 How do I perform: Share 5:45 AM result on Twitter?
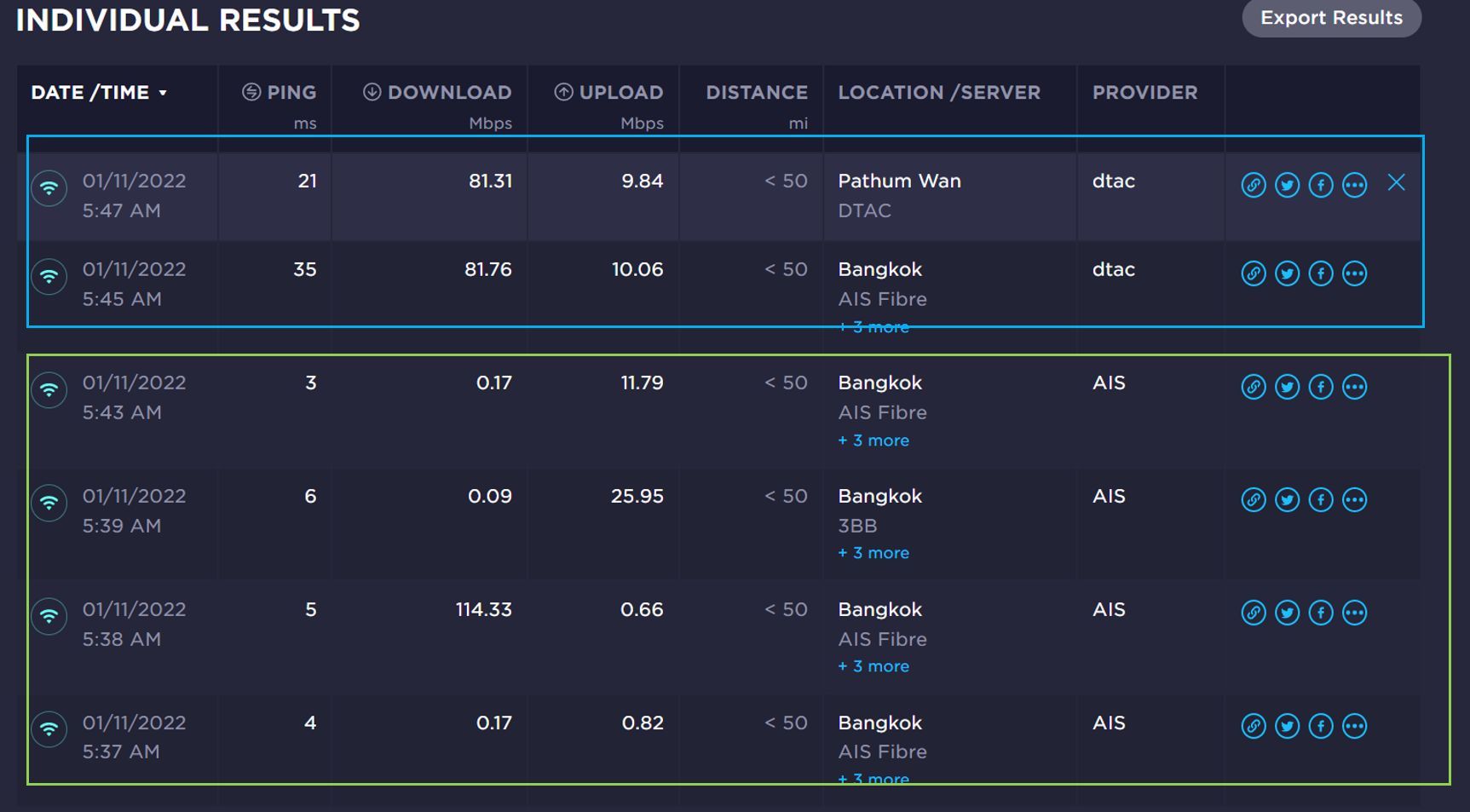tap(1287, 274)
